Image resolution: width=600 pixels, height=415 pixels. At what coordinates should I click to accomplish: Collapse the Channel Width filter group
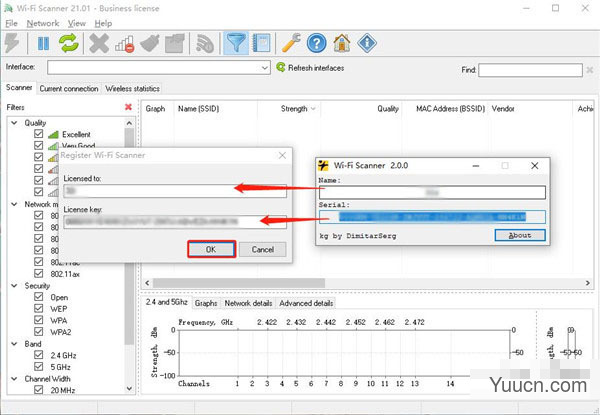[x=15, y=379]
